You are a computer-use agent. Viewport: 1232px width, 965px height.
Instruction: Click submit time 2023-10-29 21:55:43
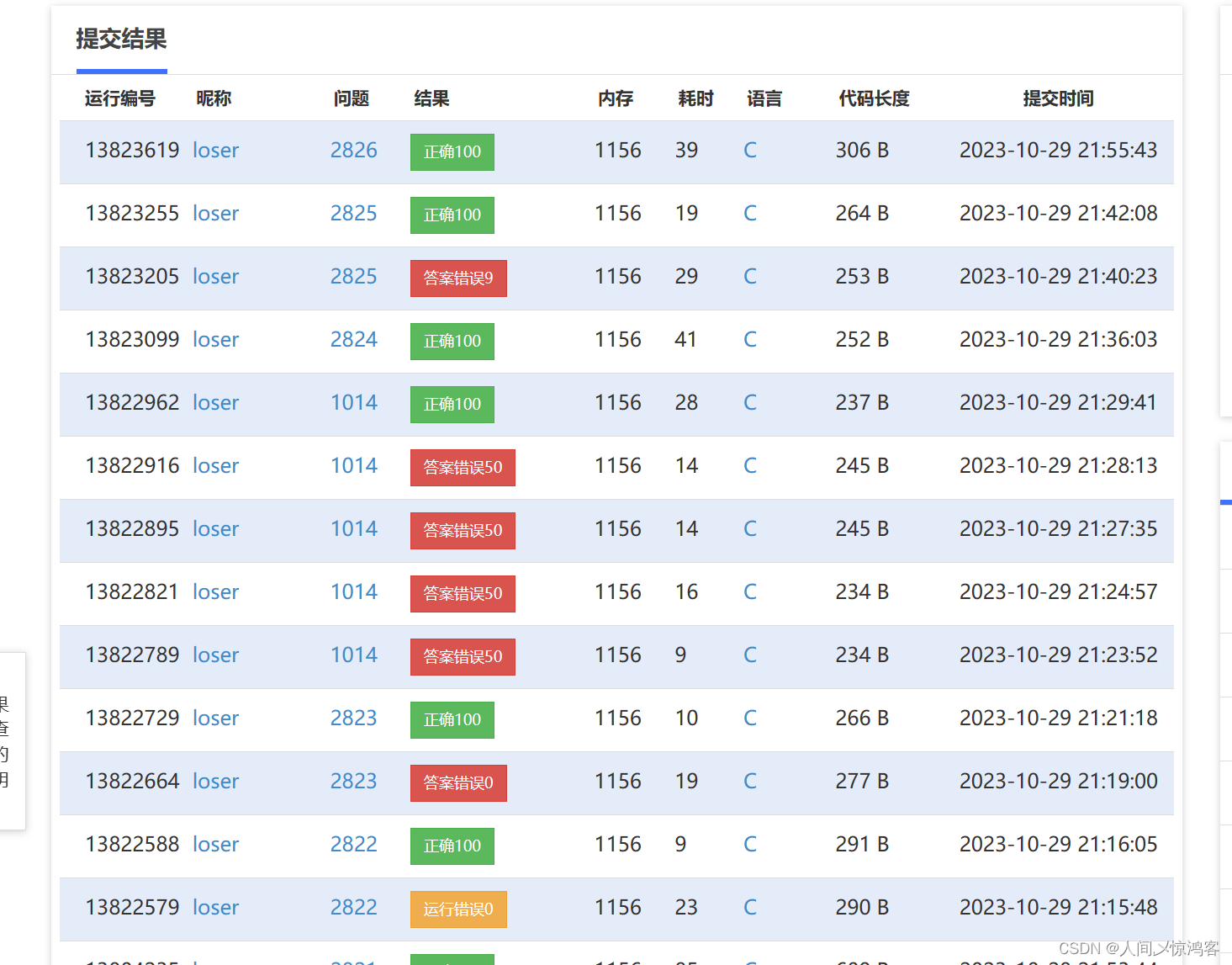pos(1058,151)
